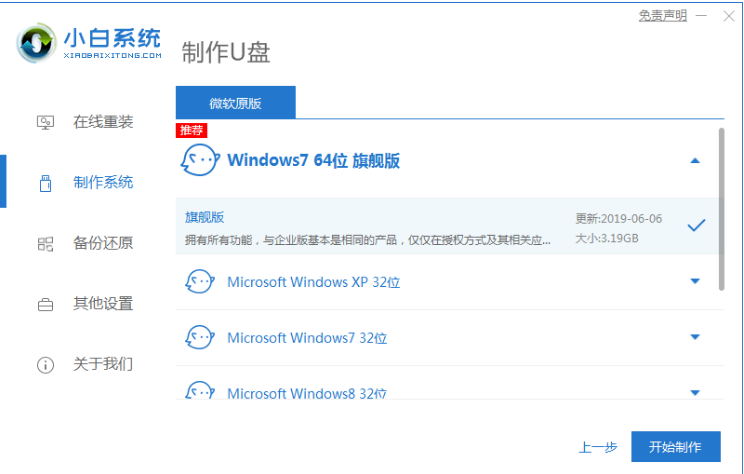Click the Windows7 32位 smiley icon
744x474 pixels.
click(x=199, y=338)
